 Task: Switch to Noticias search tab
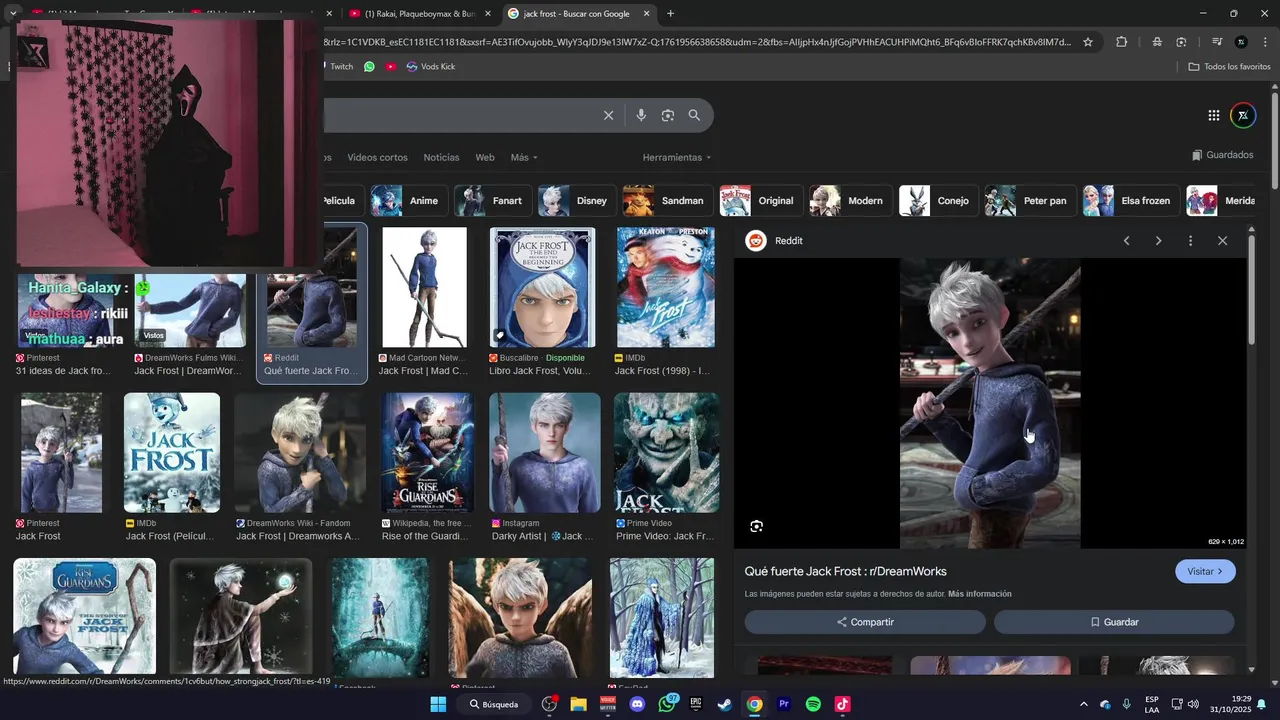click(441, 157)
